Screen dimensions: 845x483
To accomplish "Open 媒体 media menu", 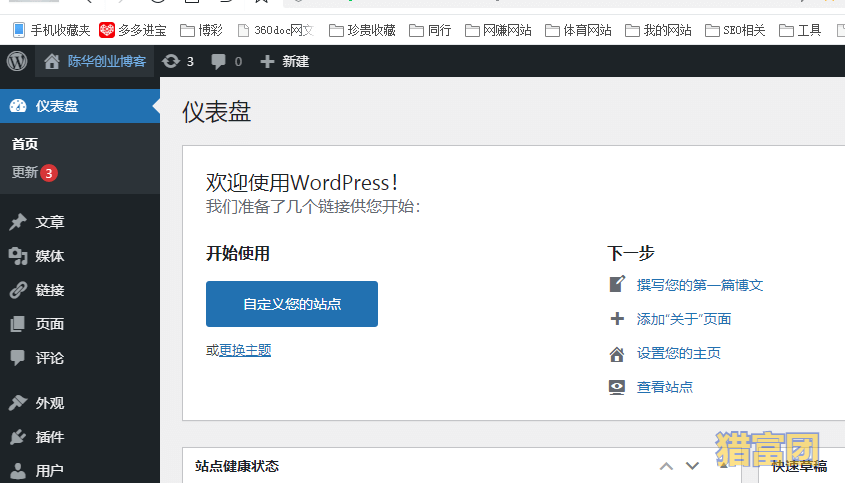I will [x=50, y=256].
